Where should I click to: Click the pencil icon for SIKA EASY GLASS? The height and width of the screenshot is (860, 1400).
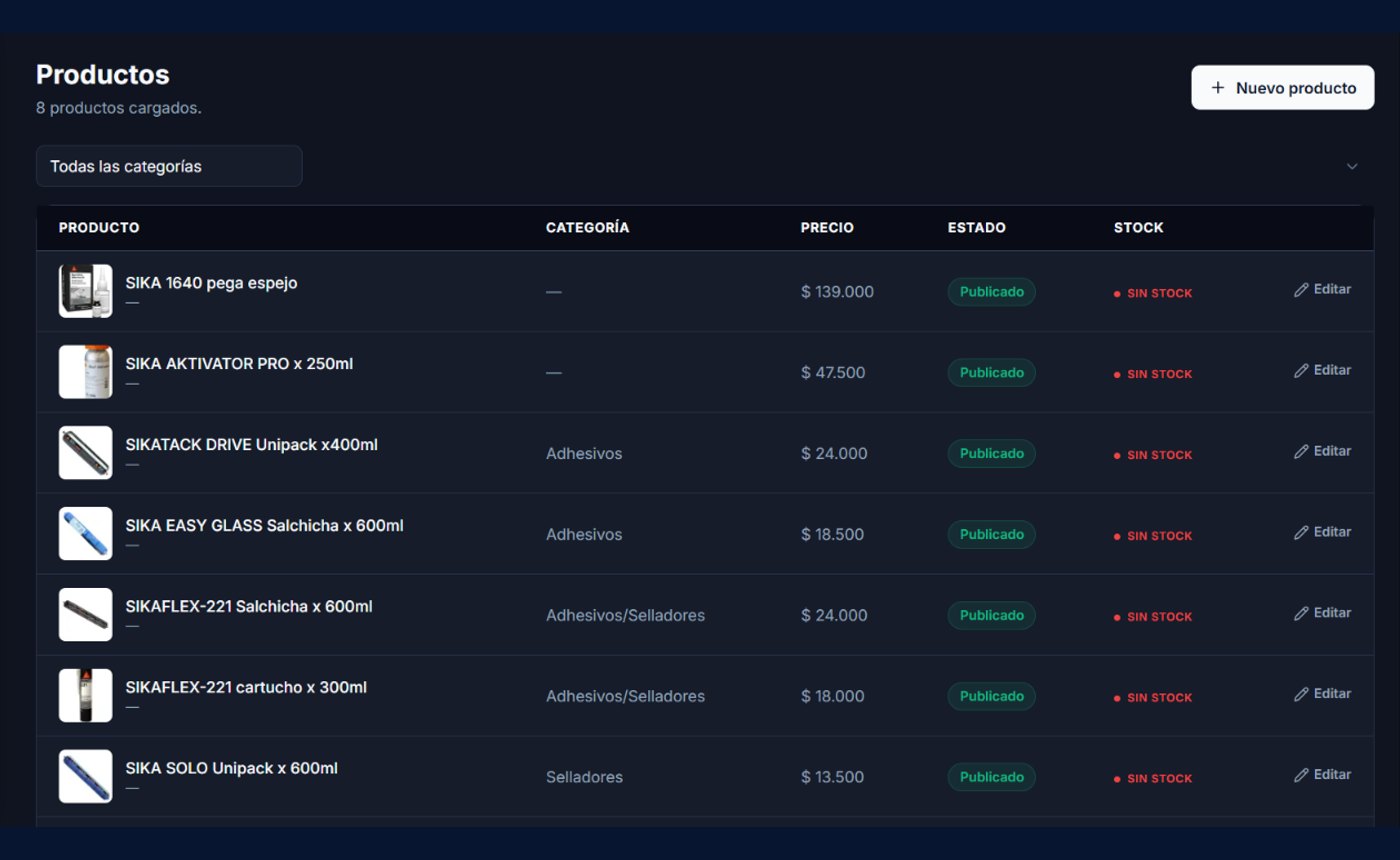(1301, 533)
